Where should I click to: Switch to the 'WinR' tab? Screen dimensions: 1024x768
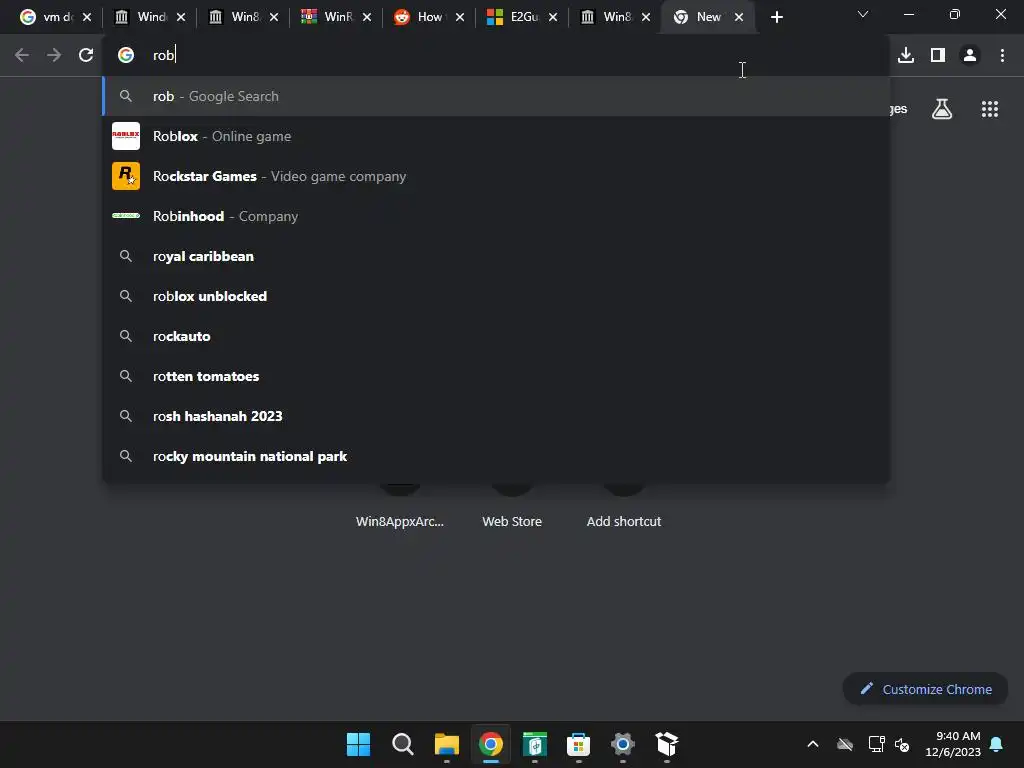(336, 17)
